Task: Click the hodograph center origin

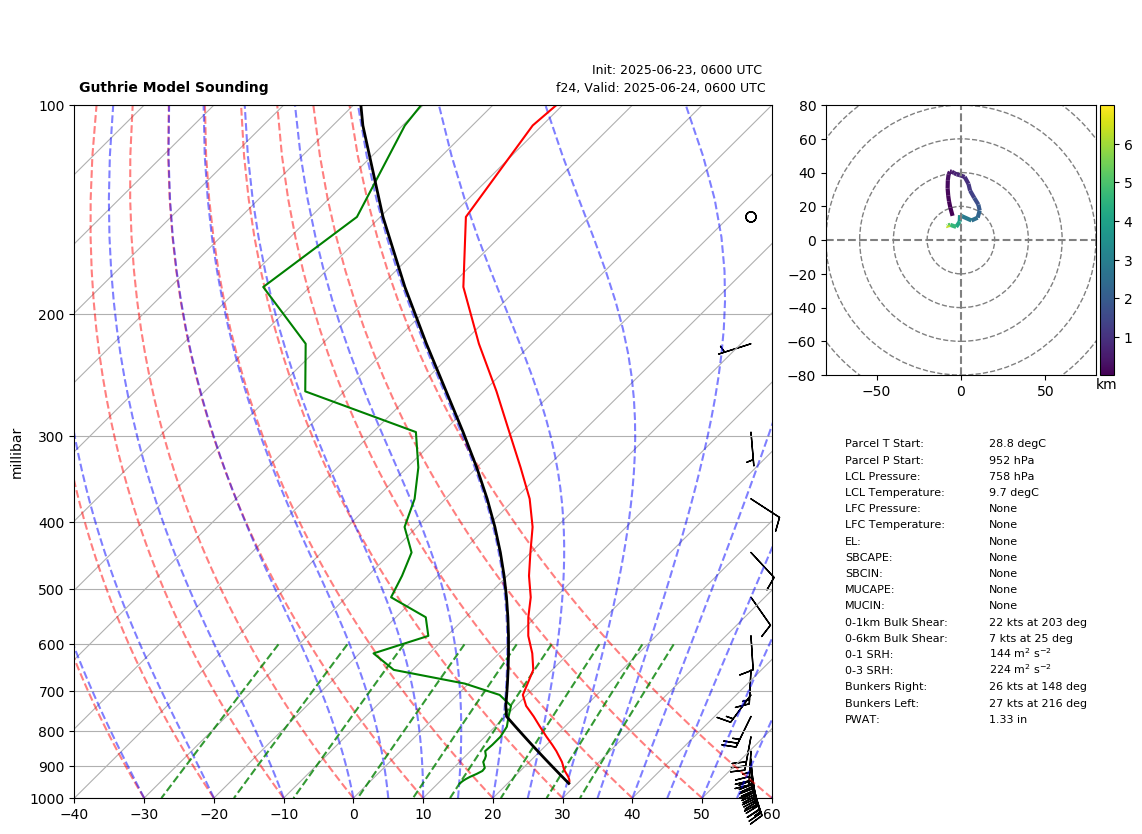Action: [x=961, y=240]
